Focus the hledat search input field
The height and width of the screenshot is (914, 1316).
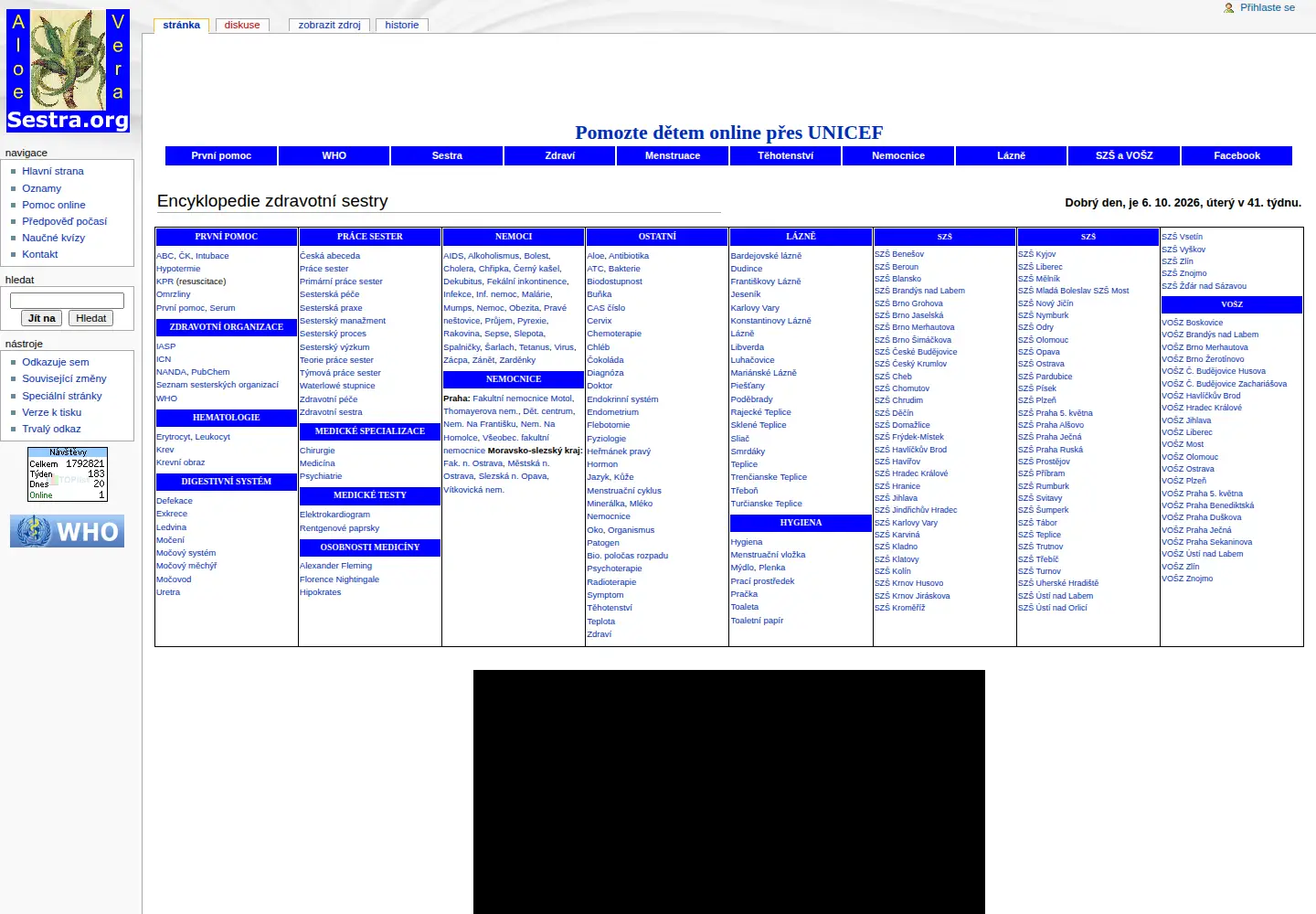point(67,300)
